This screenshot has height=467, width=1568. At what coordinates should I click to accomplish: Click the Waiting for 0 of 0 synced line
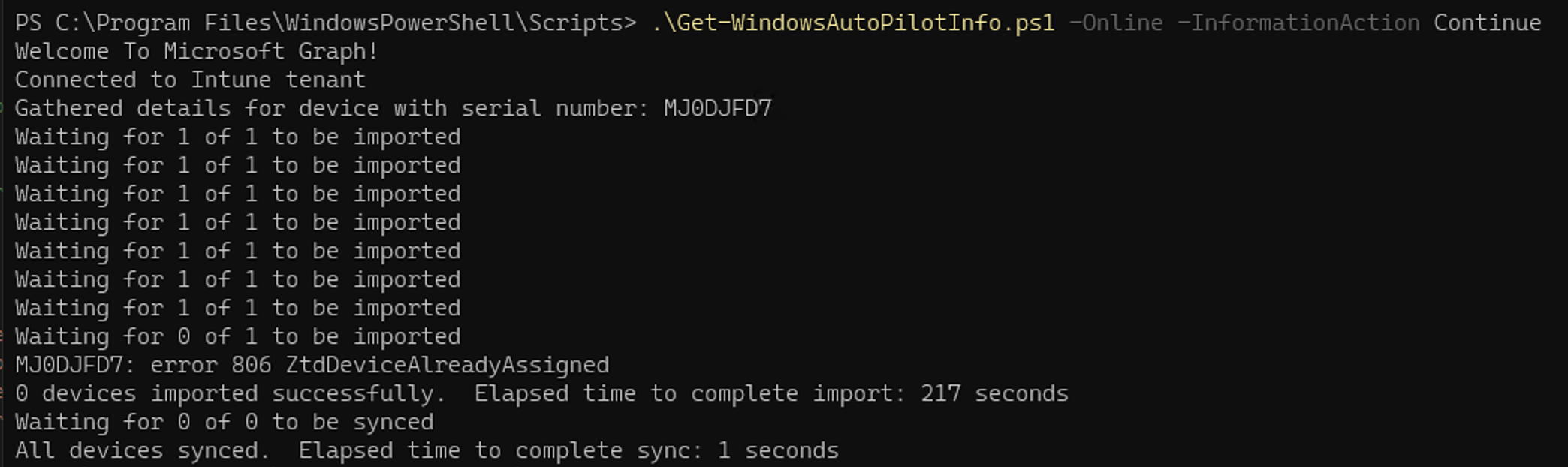(x=224, y=422)
